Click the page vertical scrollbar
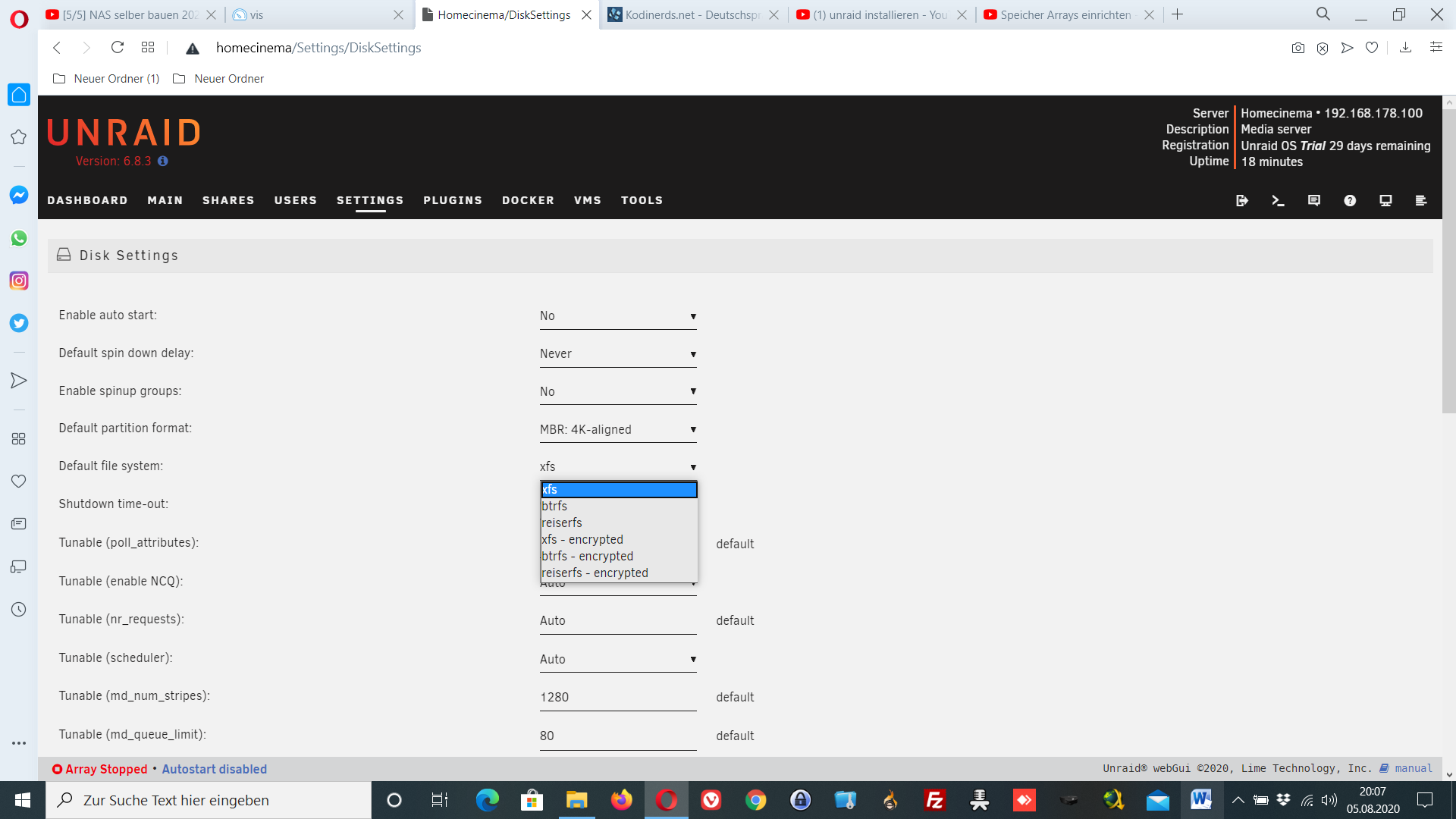Viewport: 1456px width, 819px height. [x=1449, y=262]
